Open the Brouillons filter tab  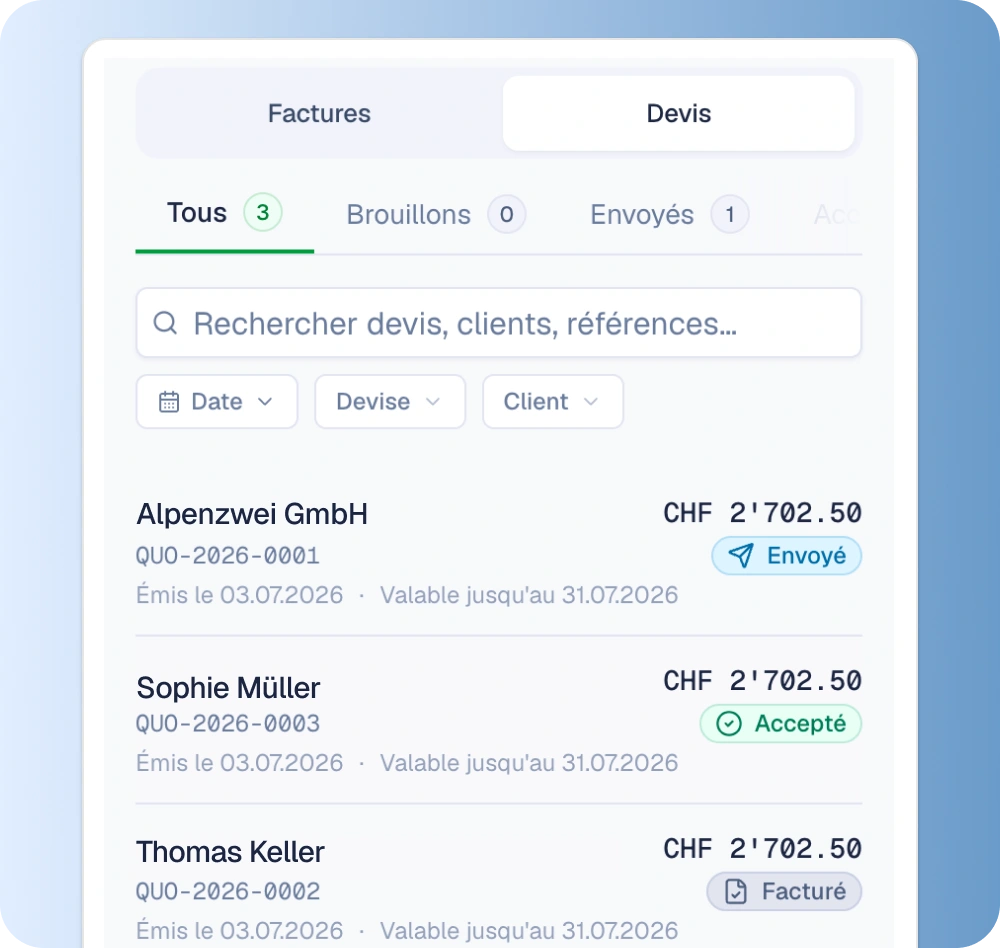coord(436,214)
